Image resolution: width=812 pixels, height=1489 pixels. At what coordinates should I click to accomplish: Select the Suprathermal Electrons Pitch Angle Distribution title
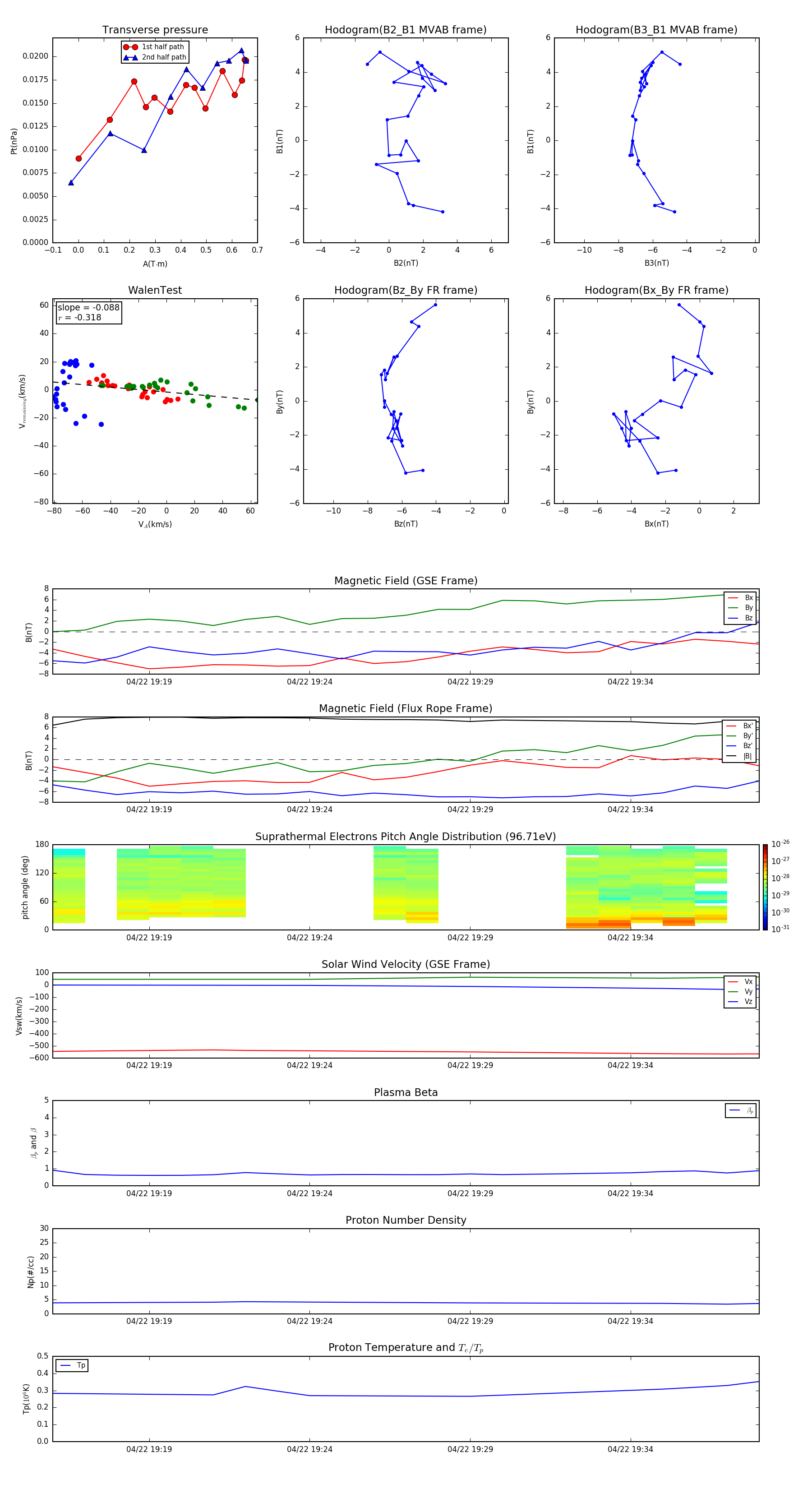[x=406, y=837]
